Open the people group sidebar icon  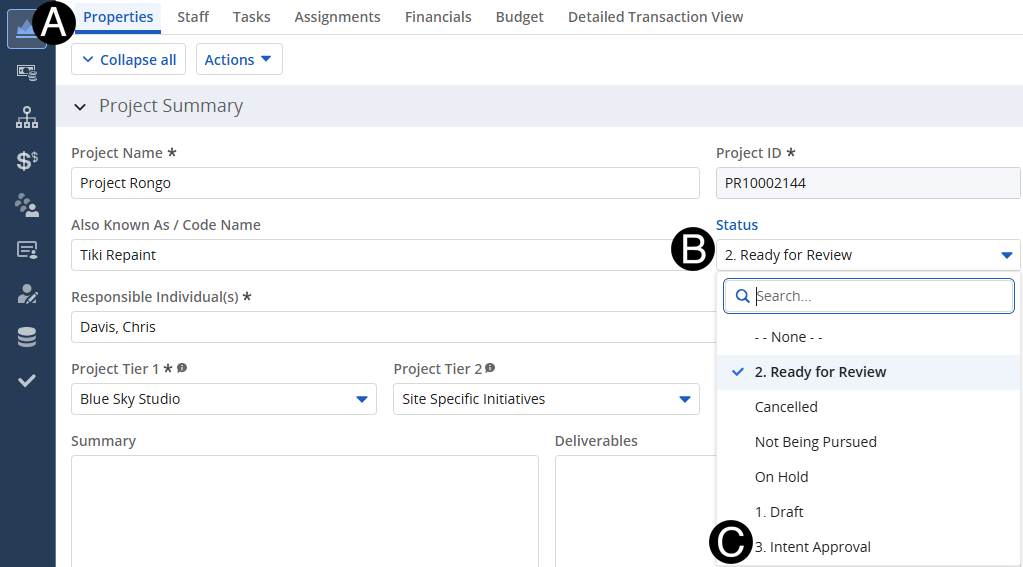tap(27, 205)
